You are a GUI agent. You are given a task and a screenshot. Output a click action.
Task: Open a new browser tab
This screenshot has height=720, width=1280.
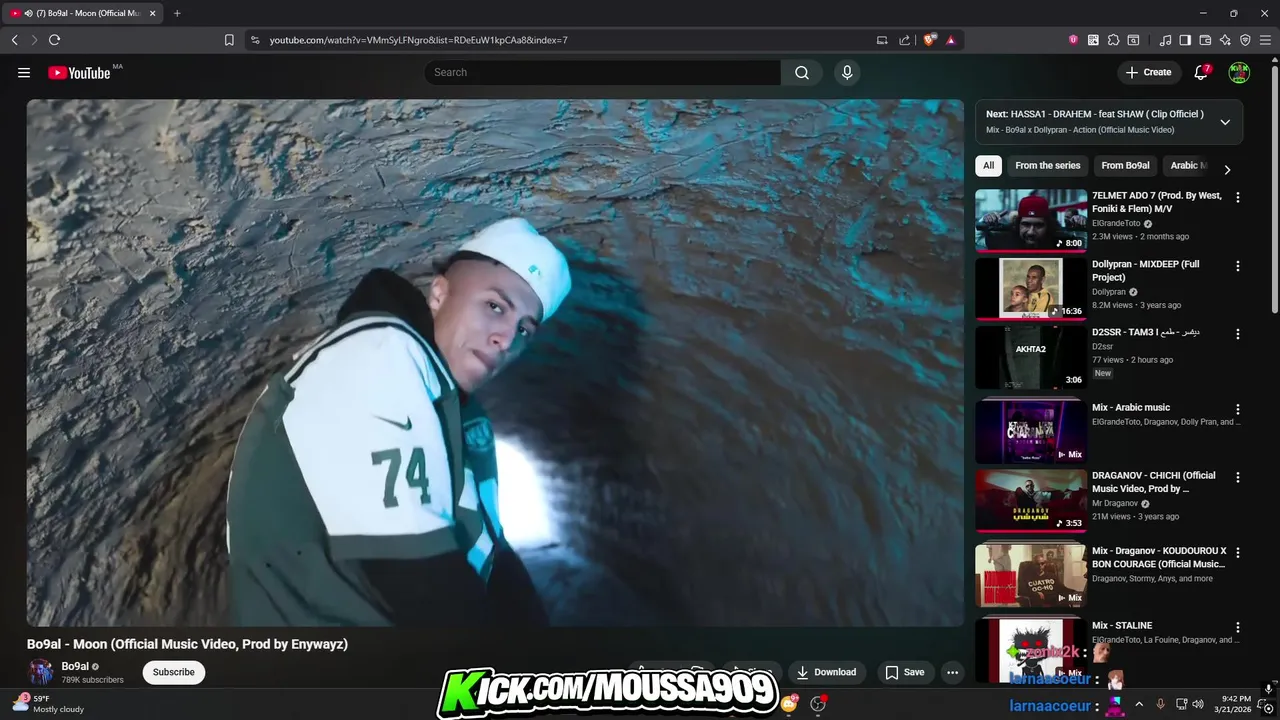click(x=177, y=13)
